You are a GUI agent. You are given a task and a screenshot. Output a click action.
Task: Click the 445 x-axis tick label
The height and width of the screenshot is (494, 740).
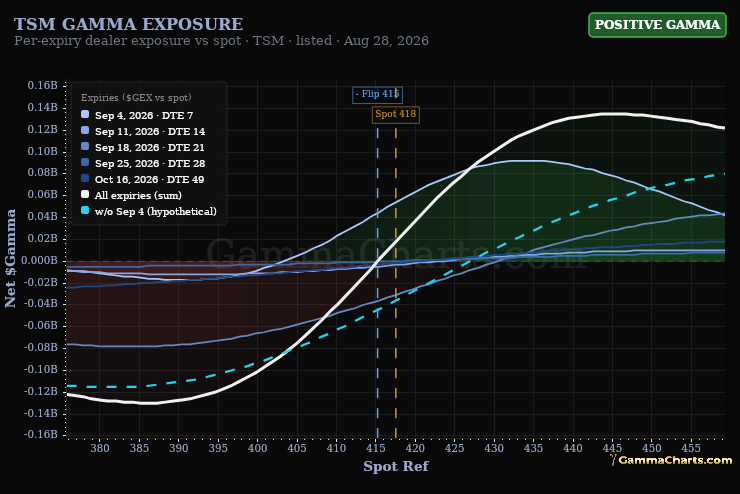pos(613,448)
